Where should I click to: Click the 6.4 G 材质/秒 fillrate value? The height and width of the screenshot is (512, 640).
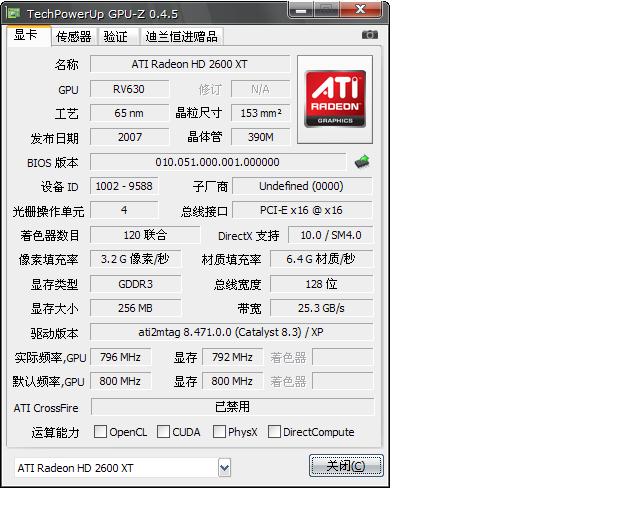321,259
